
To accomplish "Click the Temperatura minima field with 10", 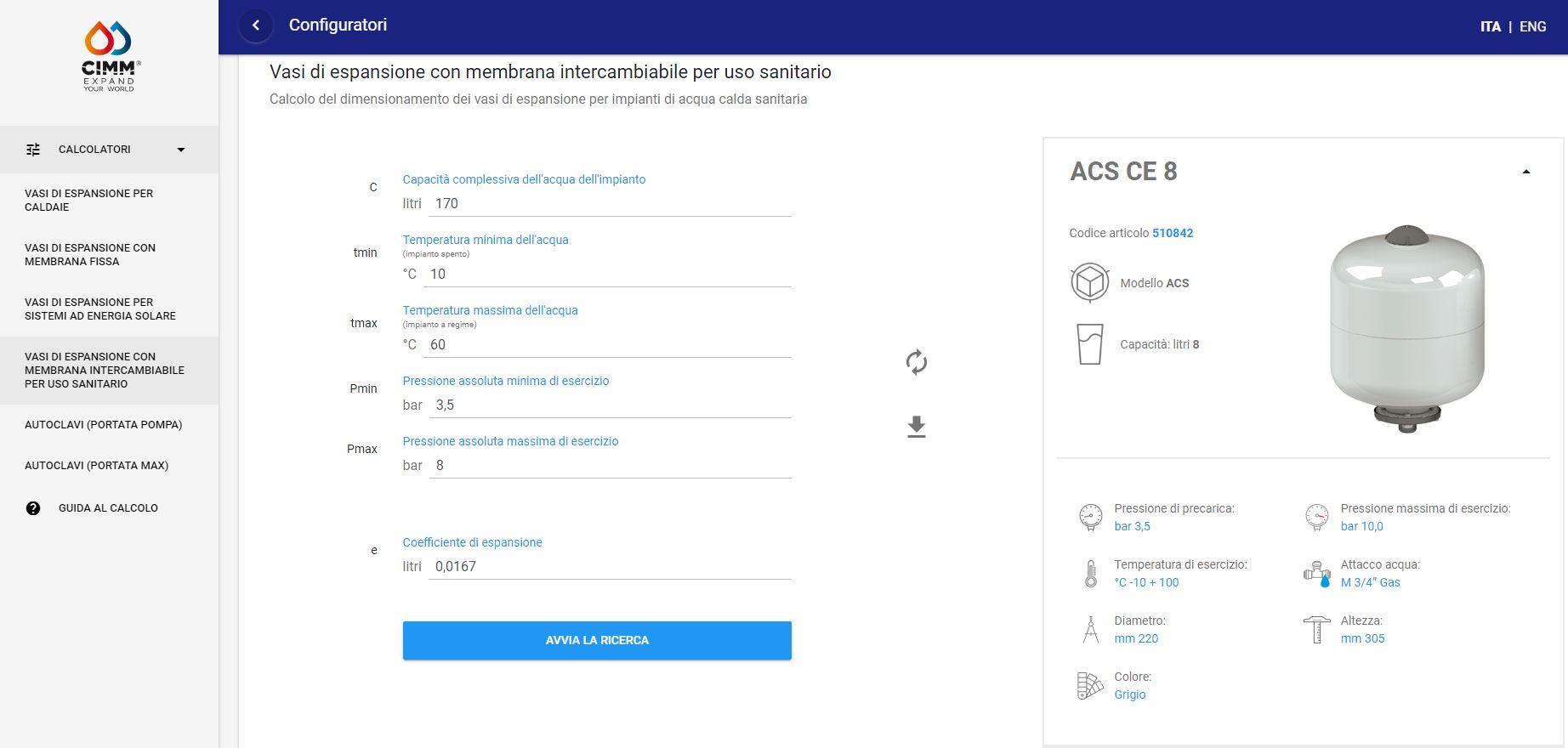I will tap(607, 275).
